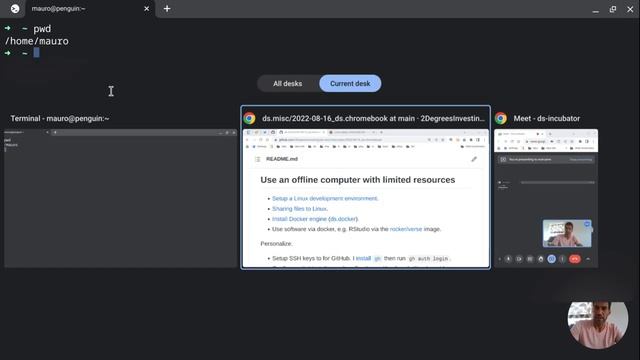640x360 pixels.
Task: Click the '/home/mauro' output line
Action: pos(37,41)
